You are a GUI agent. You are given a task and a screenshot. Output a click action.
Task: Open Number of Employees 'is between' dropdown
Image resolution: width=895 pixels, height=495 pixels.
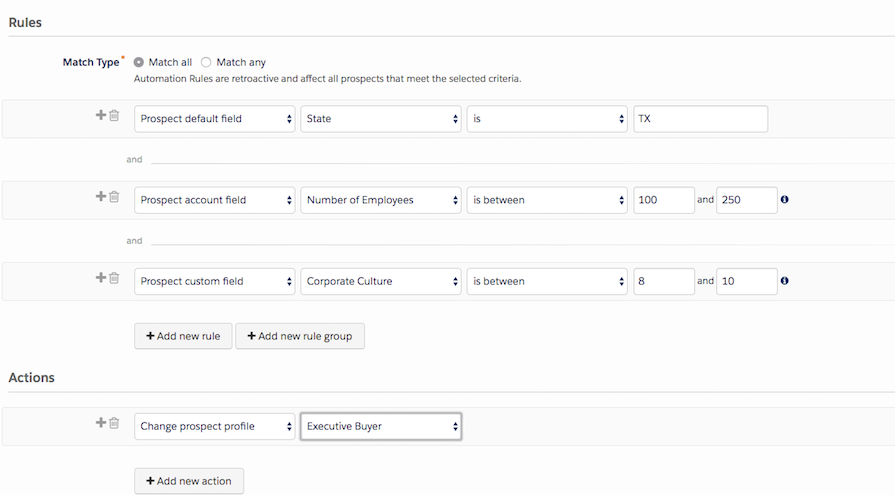(547, 200)
